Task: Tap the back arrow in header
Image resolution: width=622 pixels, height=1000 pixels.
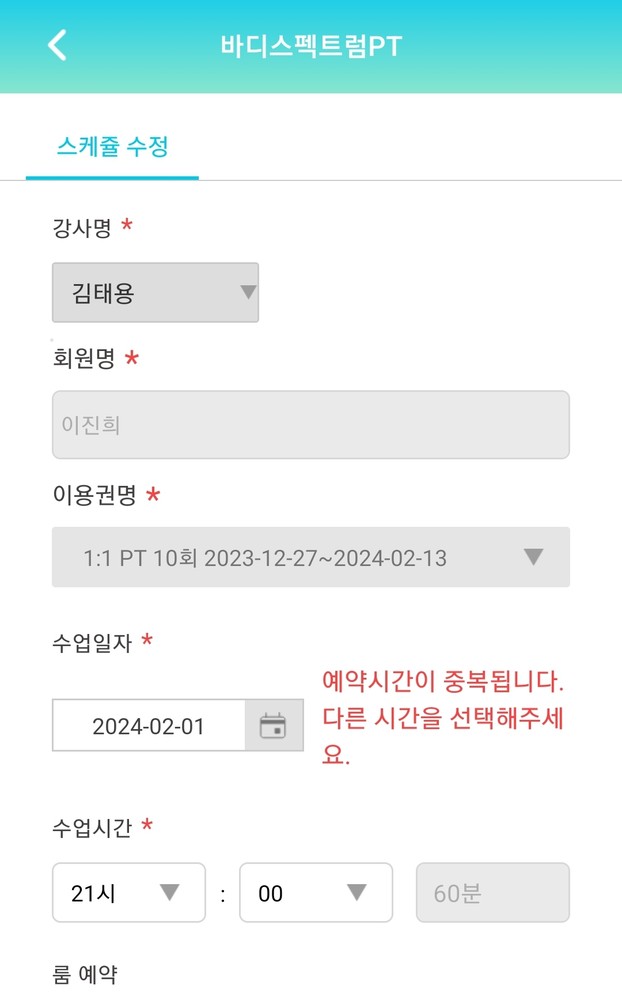Action: 58,46
